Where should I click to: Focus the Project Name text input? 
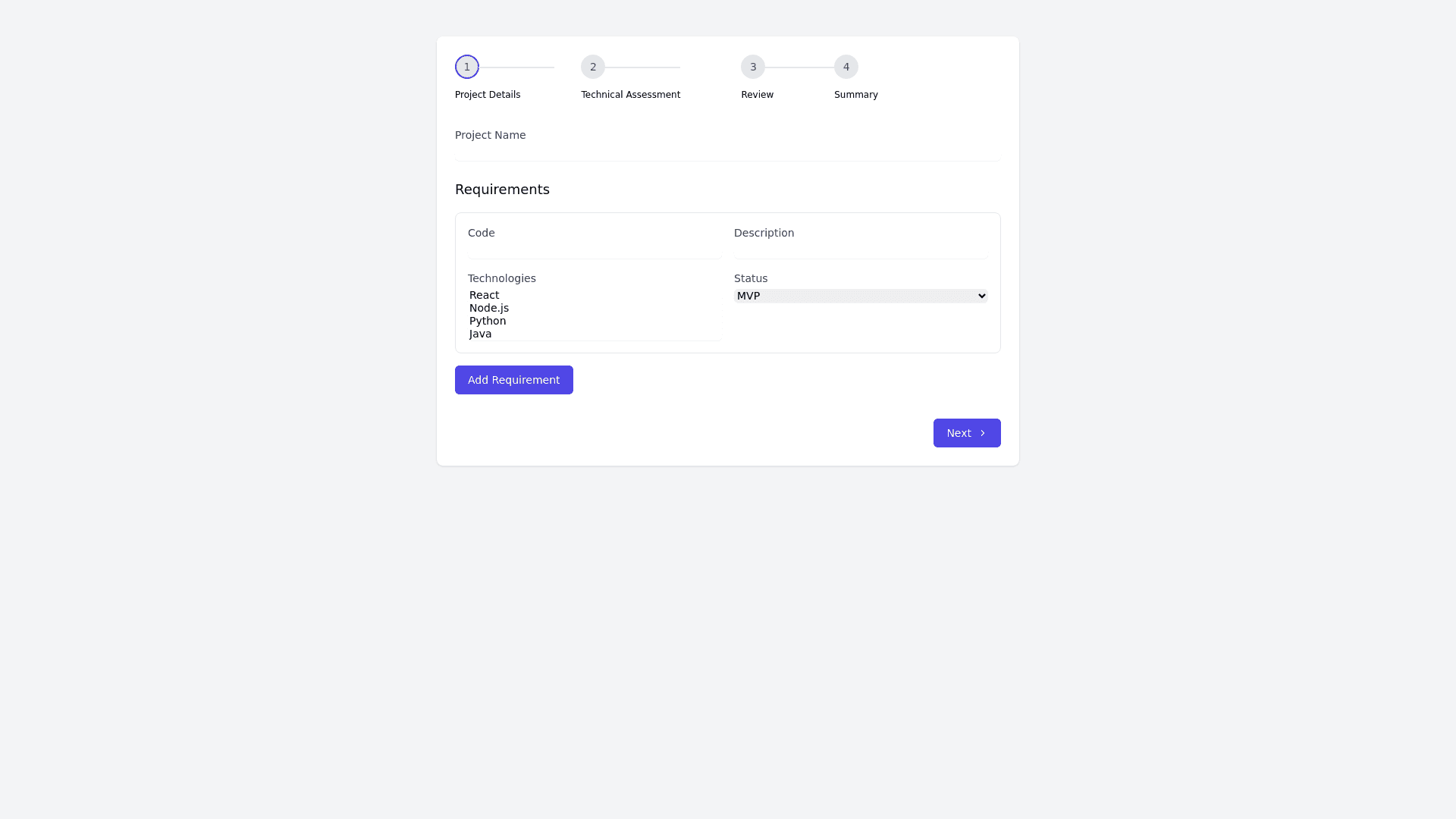click(x=727, y=153)
